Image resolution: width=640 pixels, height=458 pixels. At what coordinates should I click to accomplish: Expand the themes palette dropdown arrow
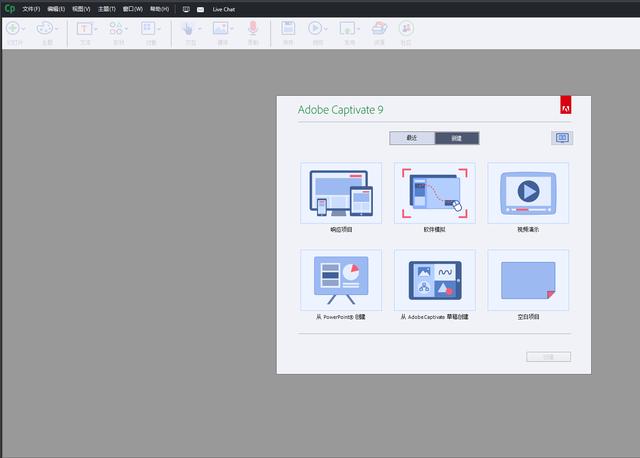56,29
